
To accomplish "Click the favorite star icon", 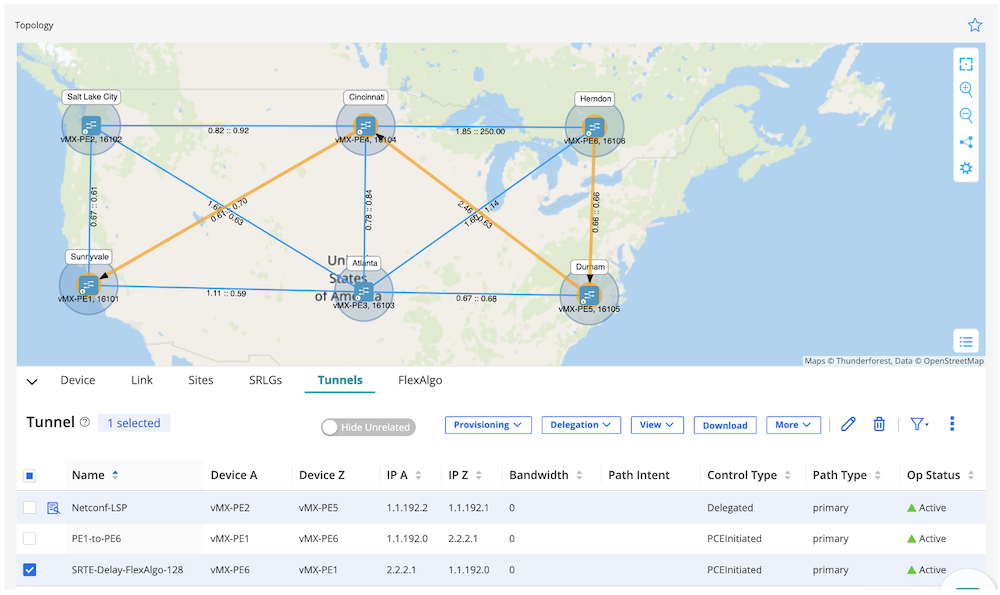I will 975,25.
